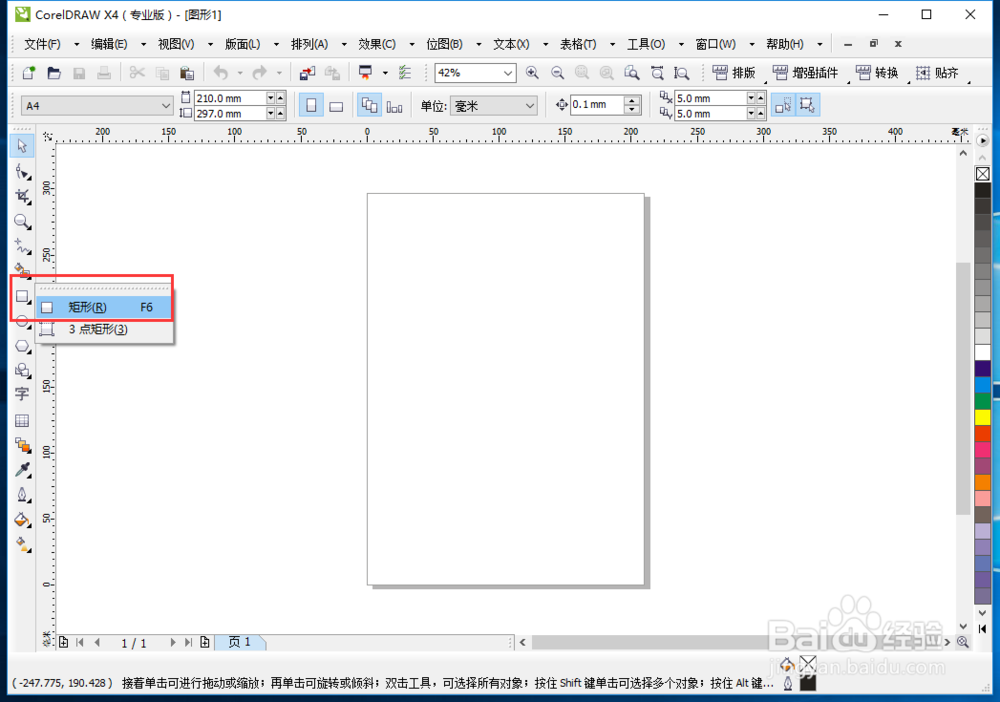Select the Shape tool

click(22, 170)
